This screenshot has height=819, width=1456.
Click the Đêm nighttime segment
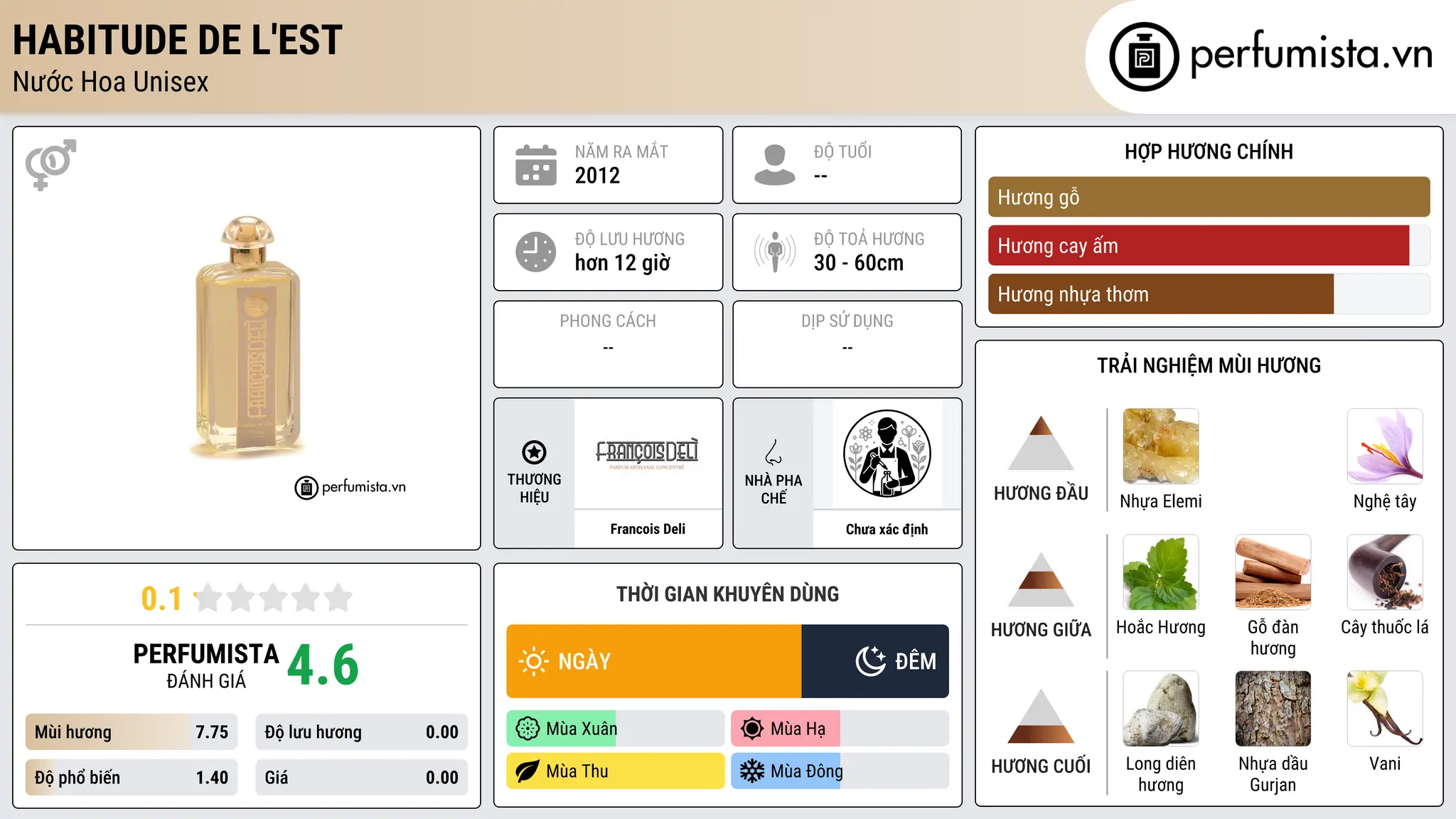[875, 661]
